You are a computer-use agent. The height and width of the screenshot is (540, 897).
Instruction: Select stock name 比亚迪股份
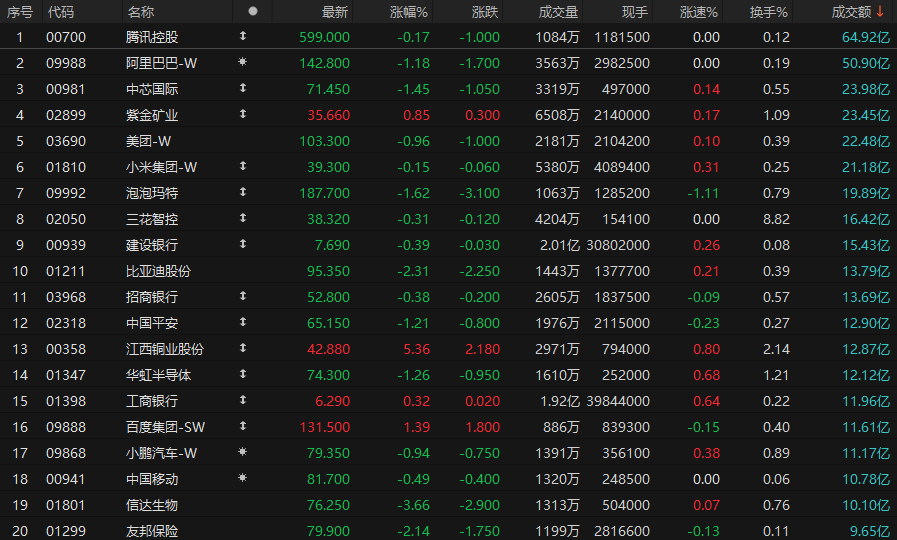pos(158,271)
